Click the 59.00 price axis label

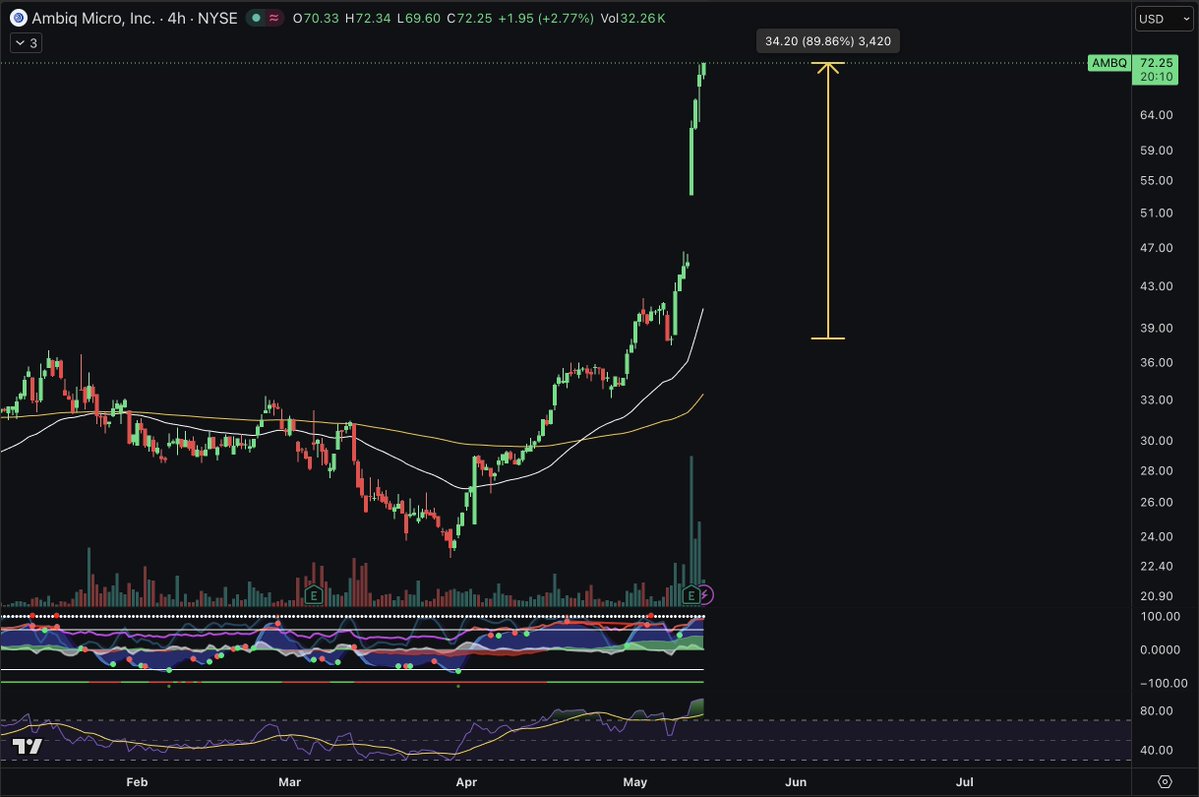point(1156,150)
